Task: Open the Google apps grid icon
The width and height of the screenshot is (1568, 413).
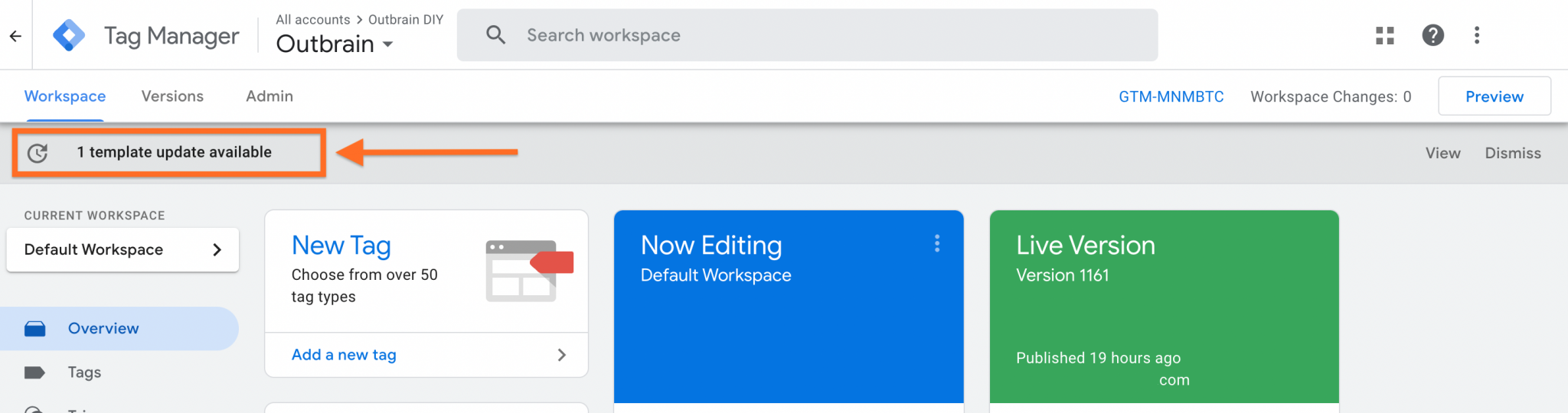Action: click(1384, 35)
